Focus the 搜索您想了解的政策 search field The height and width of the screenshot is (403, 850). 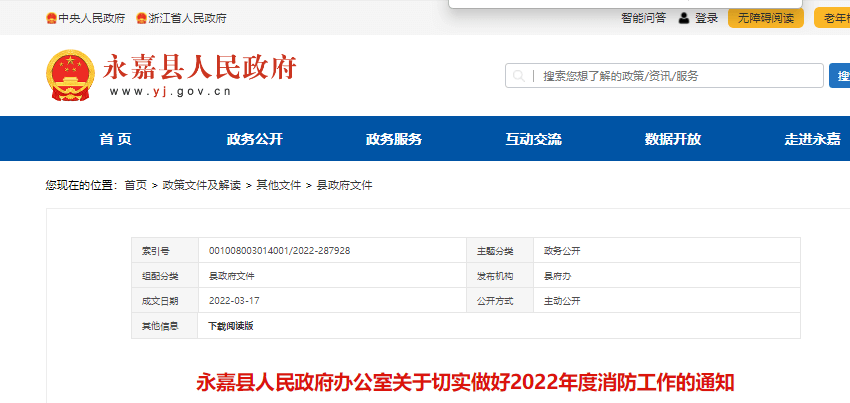click(664, 76)
